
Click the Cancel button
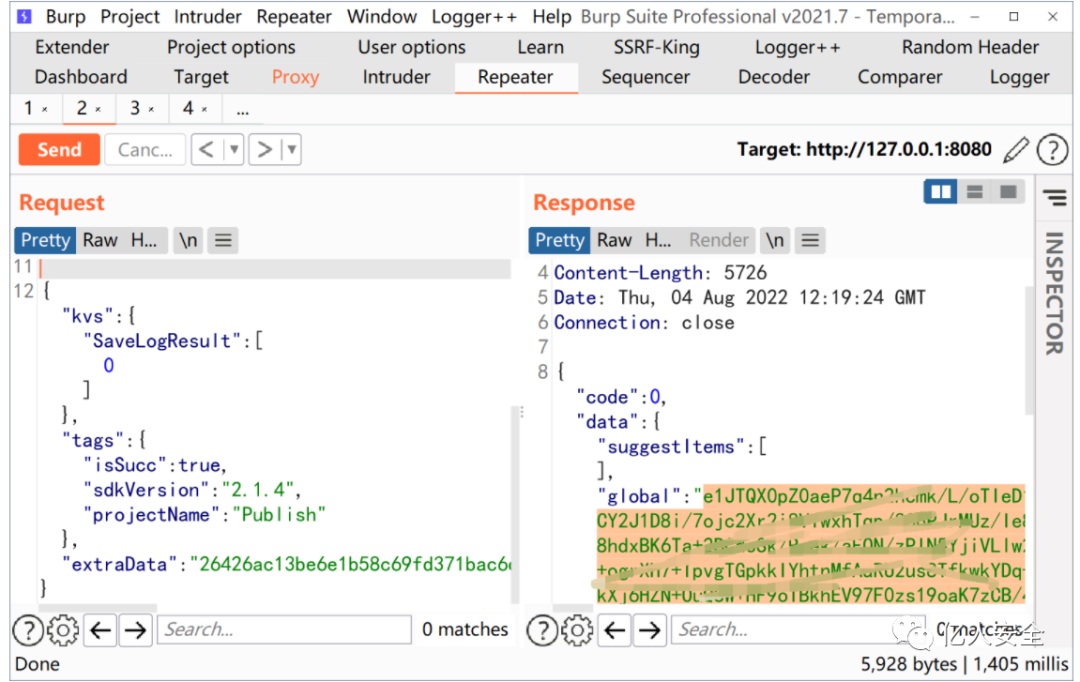145,149
